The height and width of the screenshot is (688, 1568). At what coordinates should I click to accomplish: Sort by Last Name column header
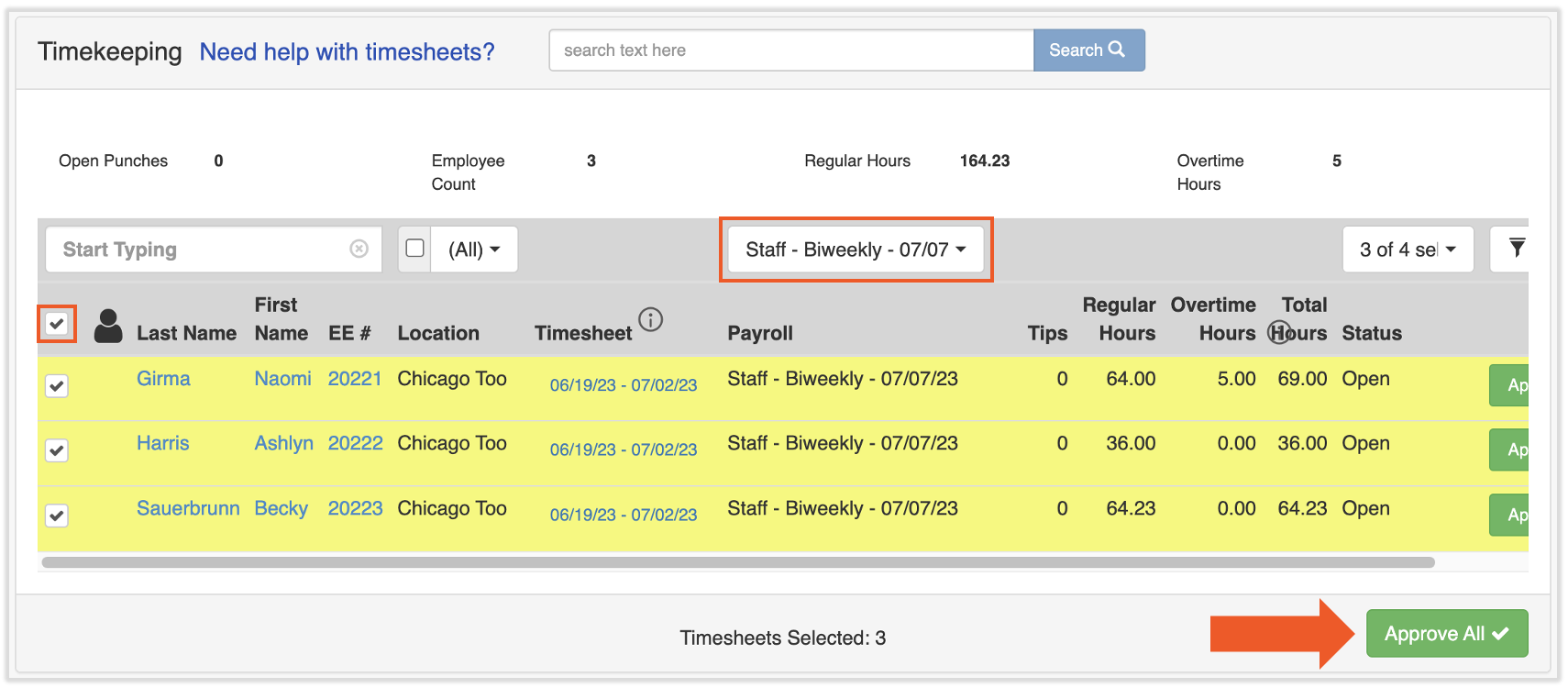tap(186, 333)
